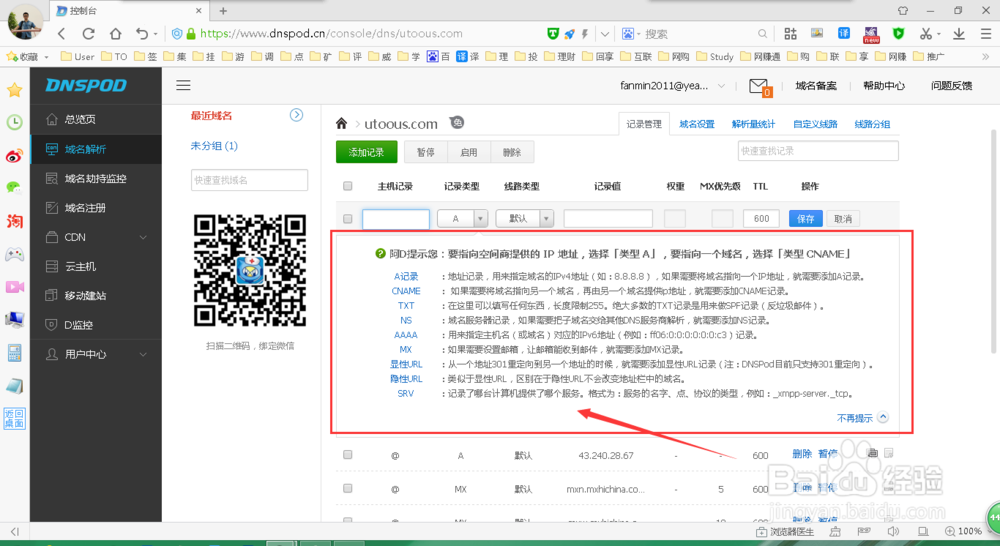The width and height of the screenshot is (1000, 546).
Task: Switch to the 记录管理 tab
Action: (643, 124)
